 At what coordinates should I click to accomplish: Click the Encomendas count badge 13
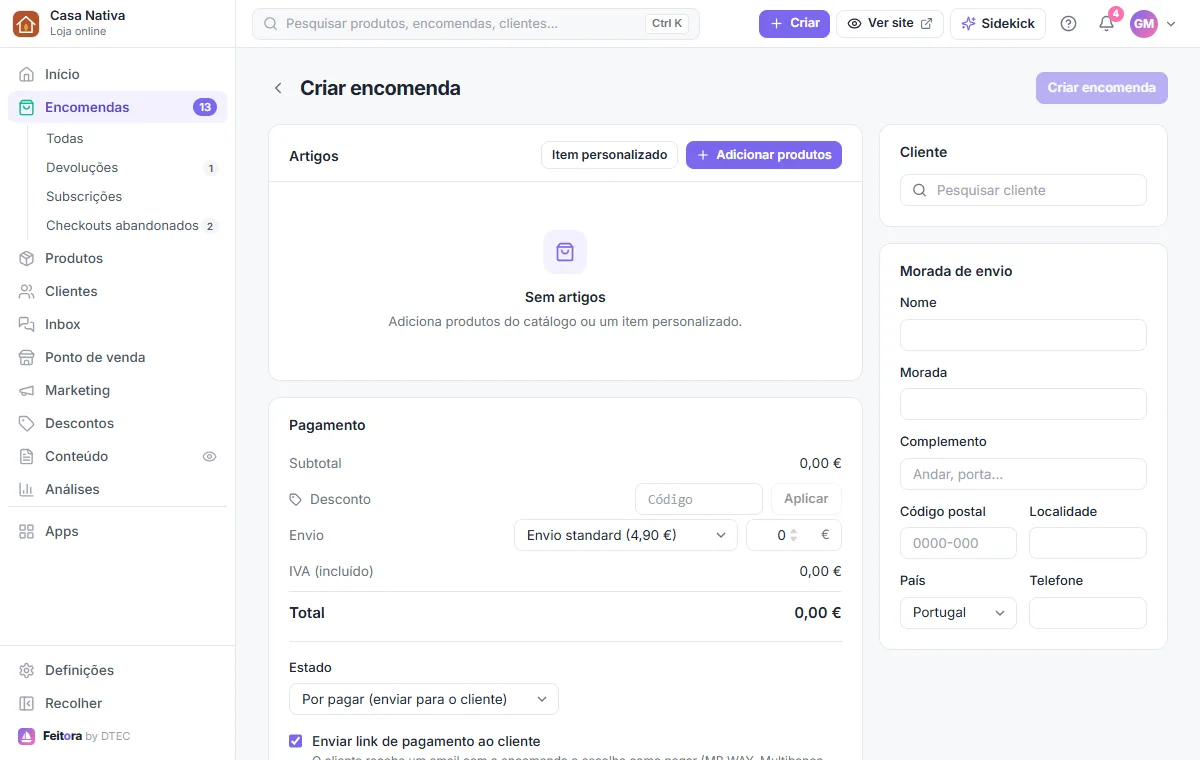click(205, 107)
